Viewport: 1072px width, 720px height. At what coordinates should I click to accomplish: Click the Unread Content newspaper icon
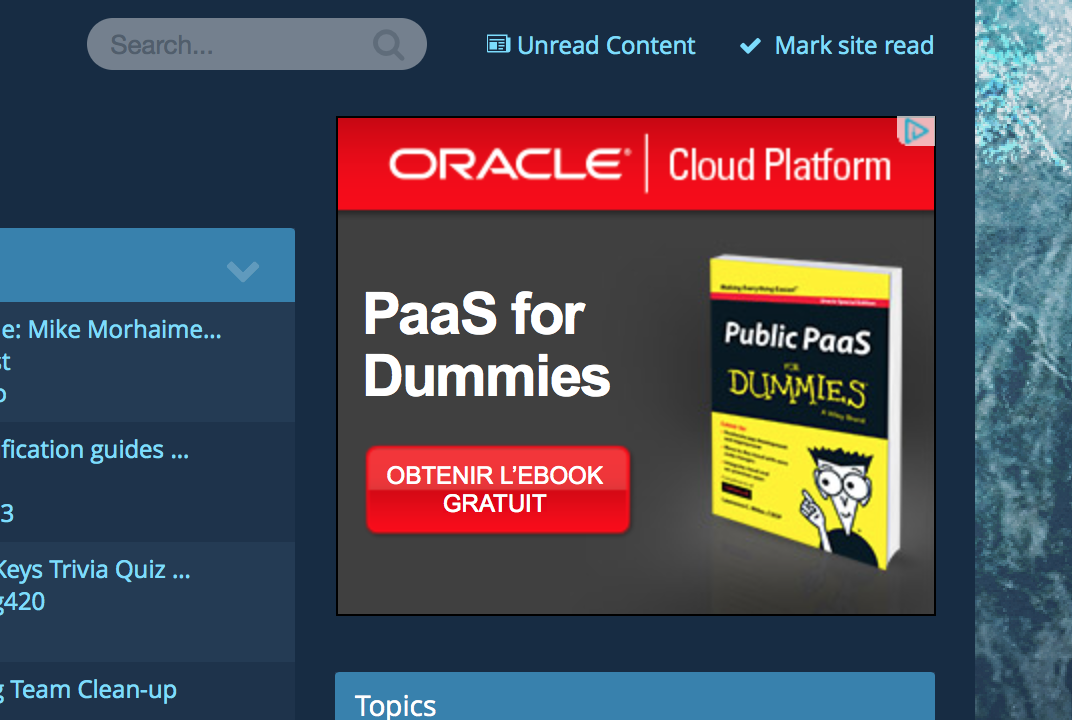(x=497, y=44)
